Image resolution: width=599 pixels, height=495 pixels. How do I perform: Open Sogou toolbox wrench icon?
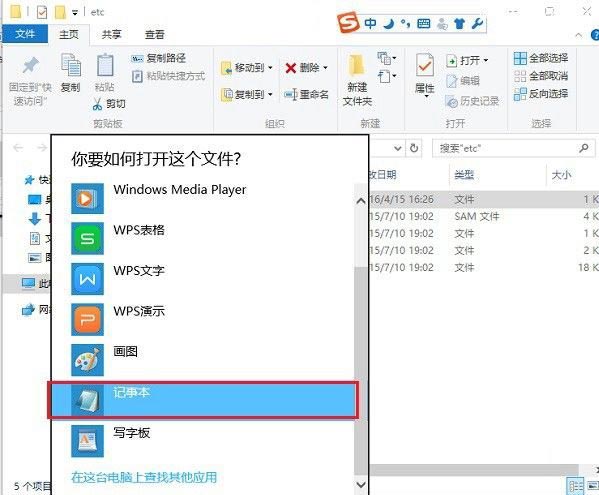(x=477, y=24)
